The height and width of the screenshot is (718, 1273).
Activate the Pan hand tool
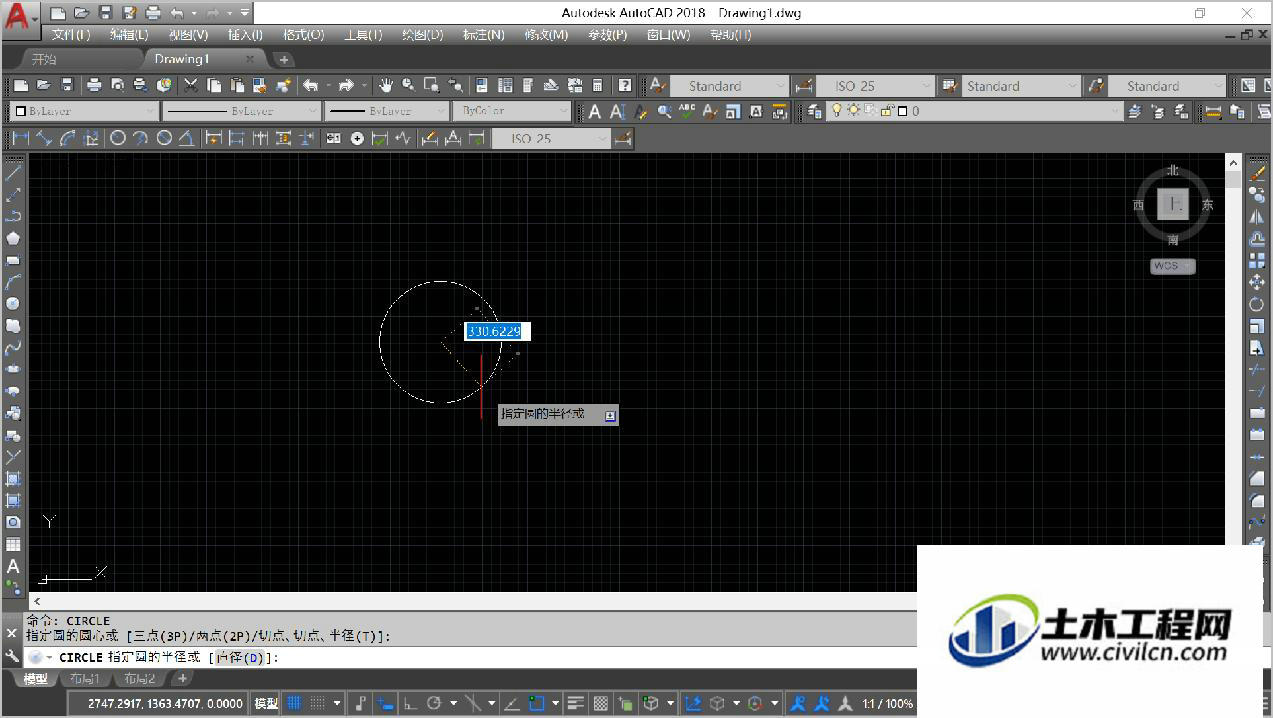[x=386, y=85]
